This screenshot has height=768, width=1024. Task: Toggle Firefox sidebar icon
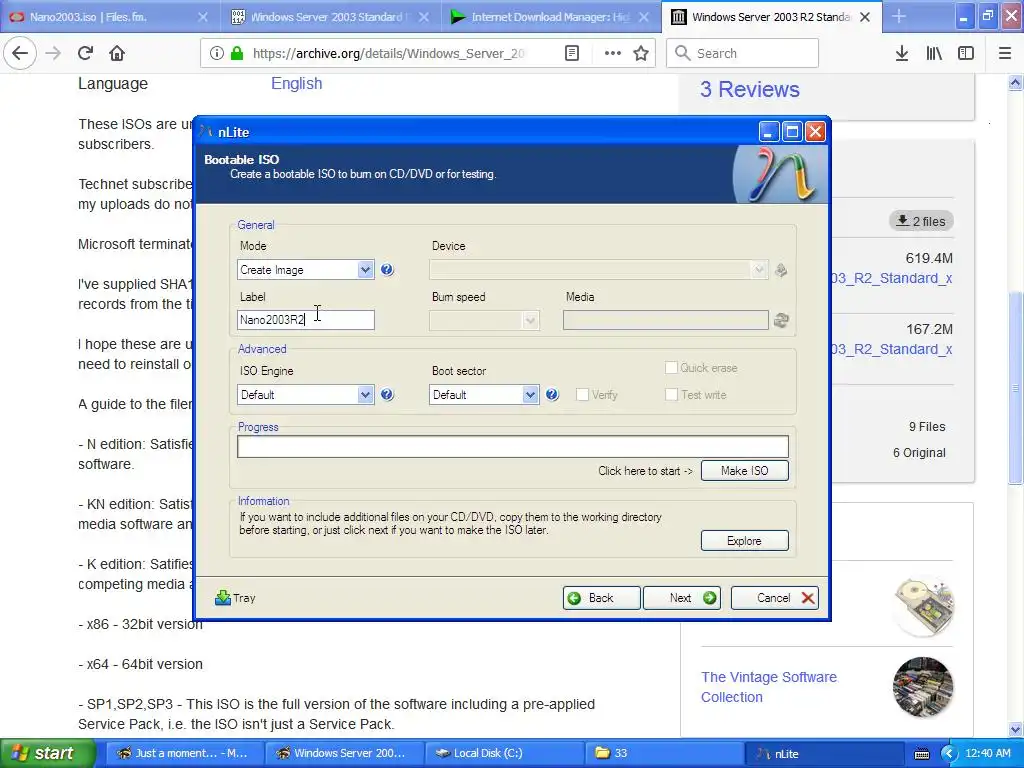(966, 53)
